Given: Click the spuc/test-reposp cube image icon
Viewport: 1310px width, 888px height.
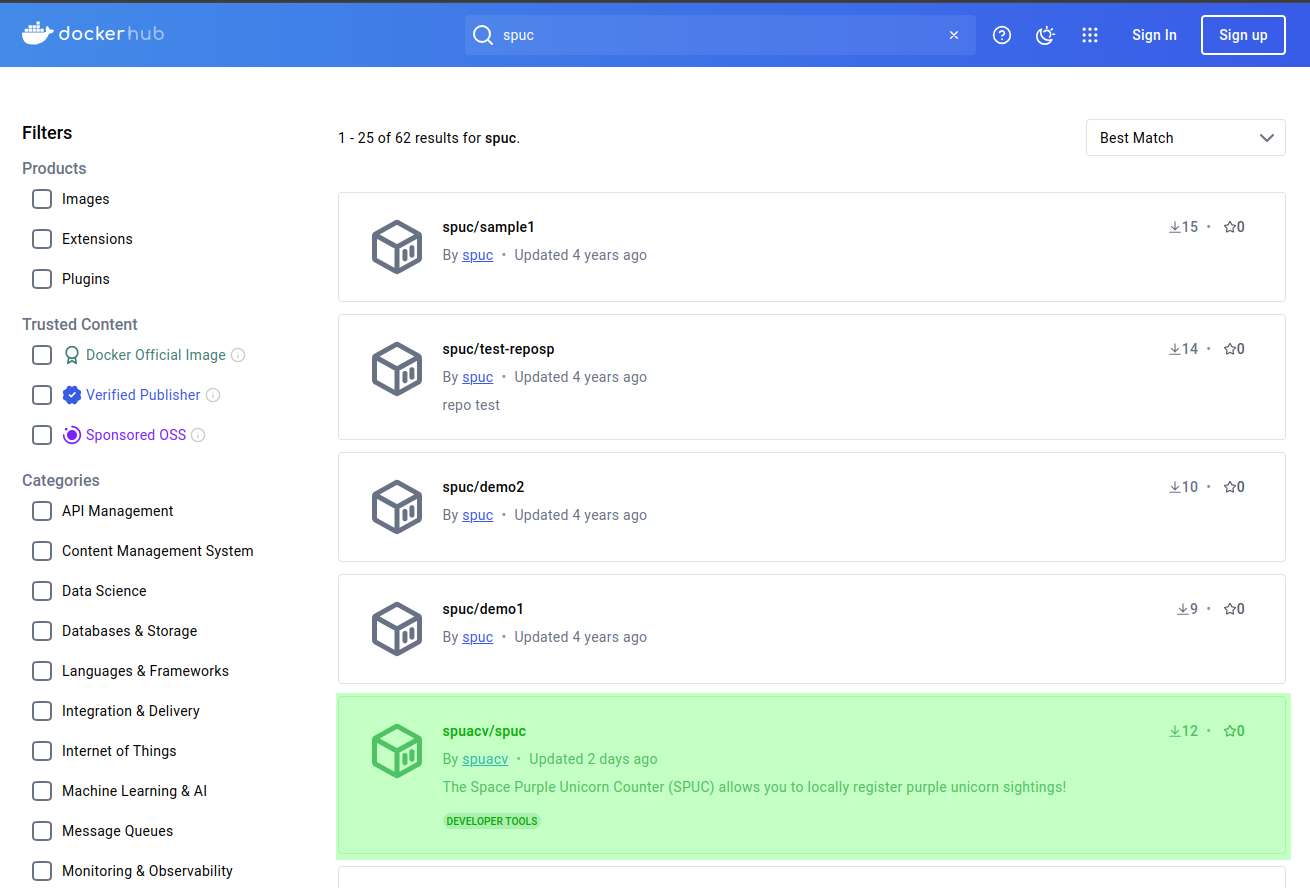Looking at the screenshot, I should 397,369.
